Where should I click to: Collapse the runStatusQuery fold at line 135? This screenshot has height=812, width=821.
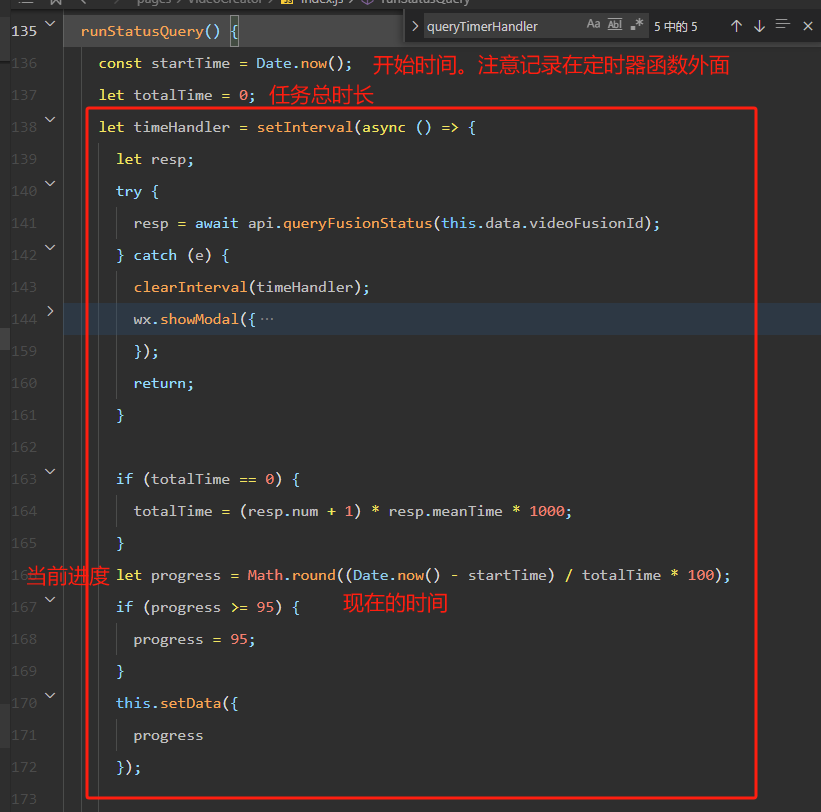click(x=50, y=24)
